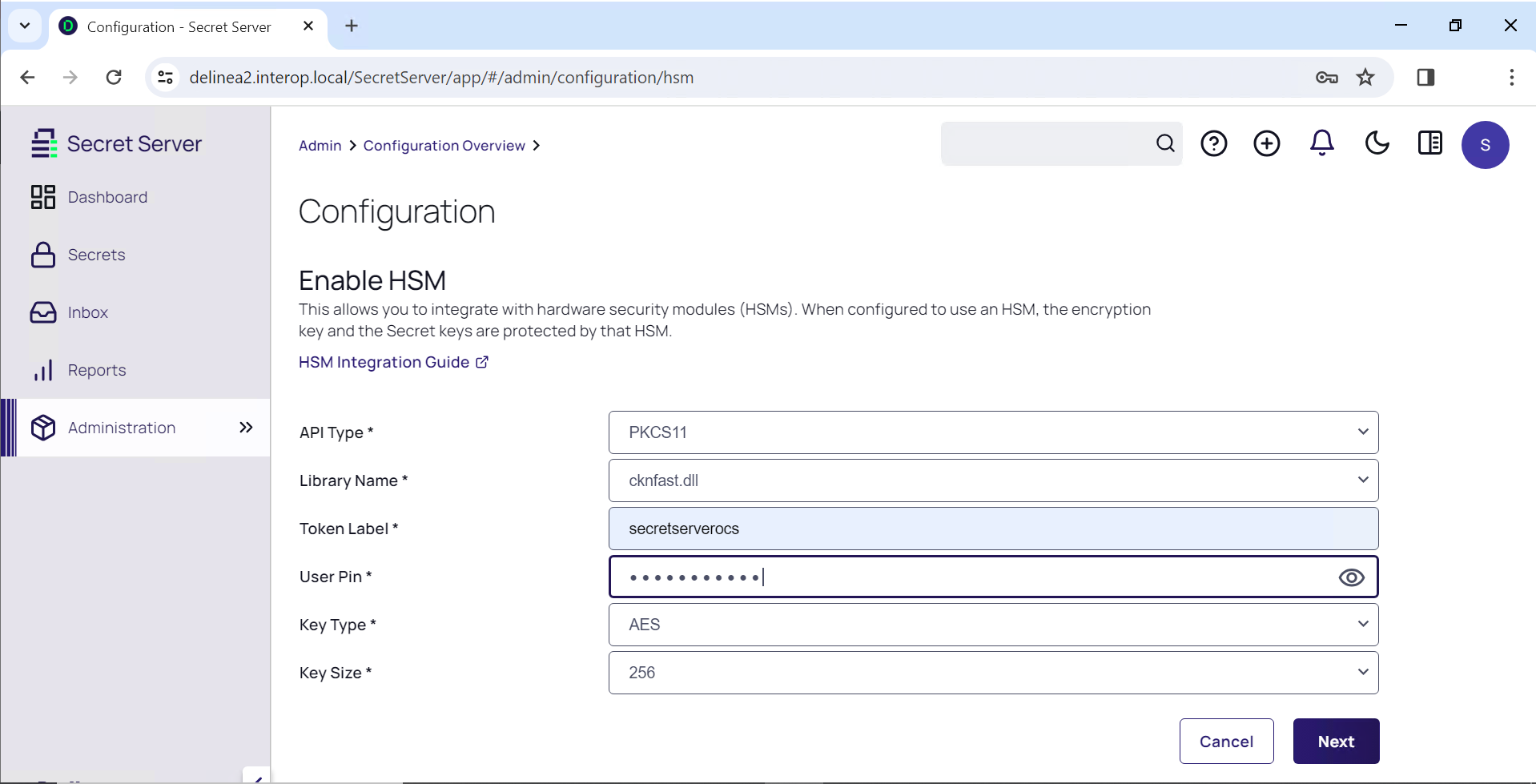
Task: Click the address bar URL
Action: (441, 78)
